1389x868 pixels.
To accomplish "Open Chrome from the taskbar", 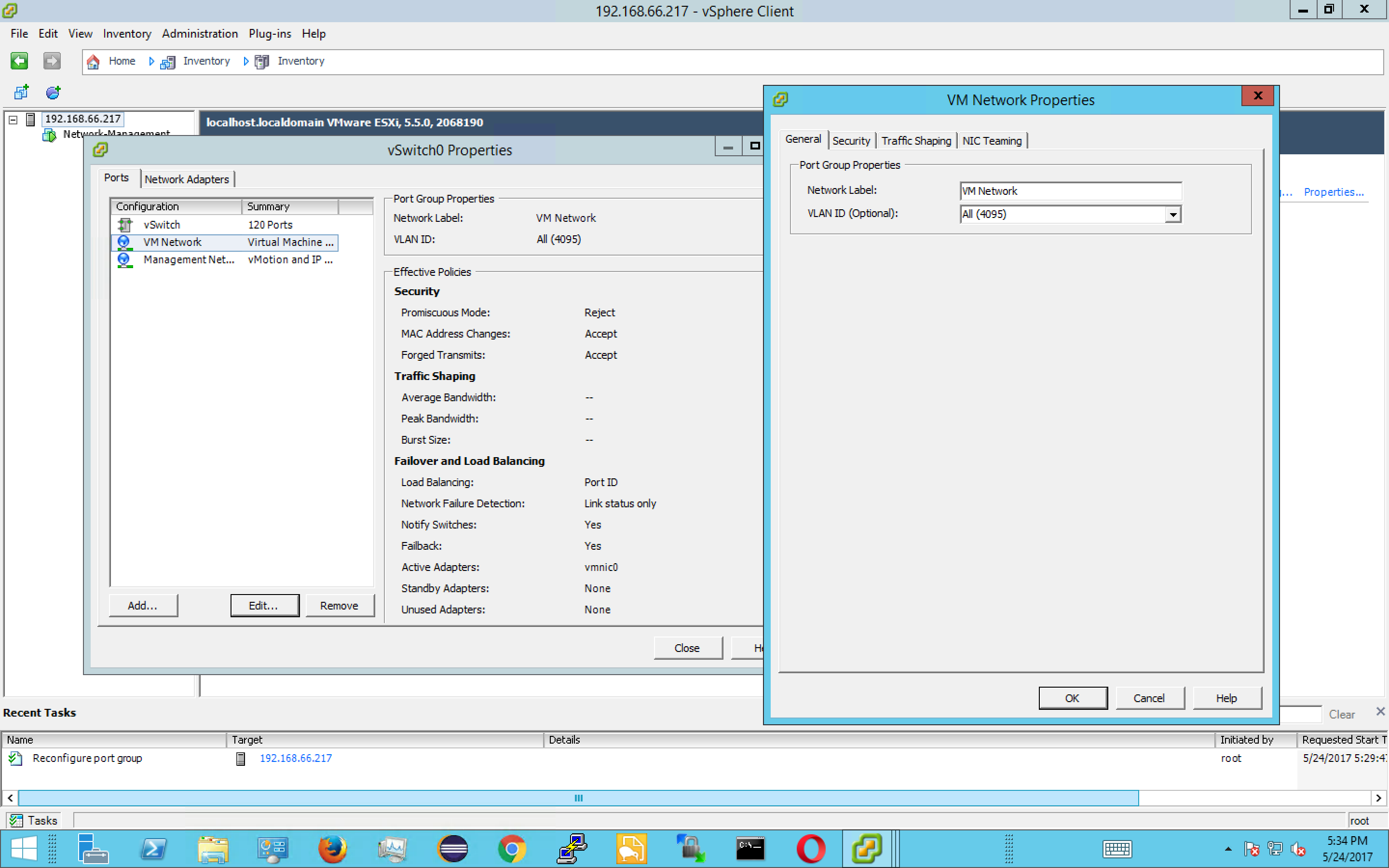I will tap(511, 849).
